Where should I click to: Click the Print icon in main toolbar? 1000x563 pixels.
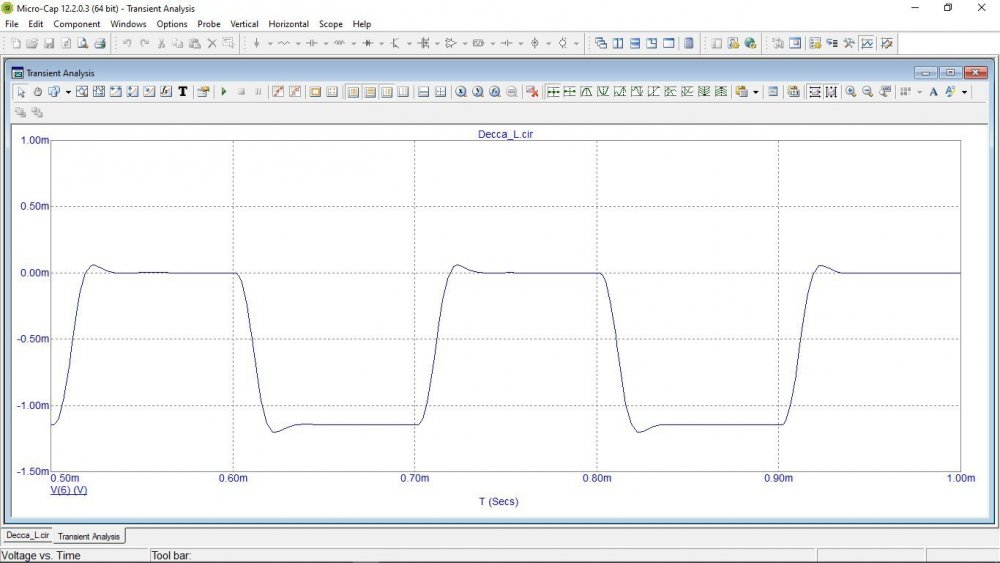tap(100, 44)
